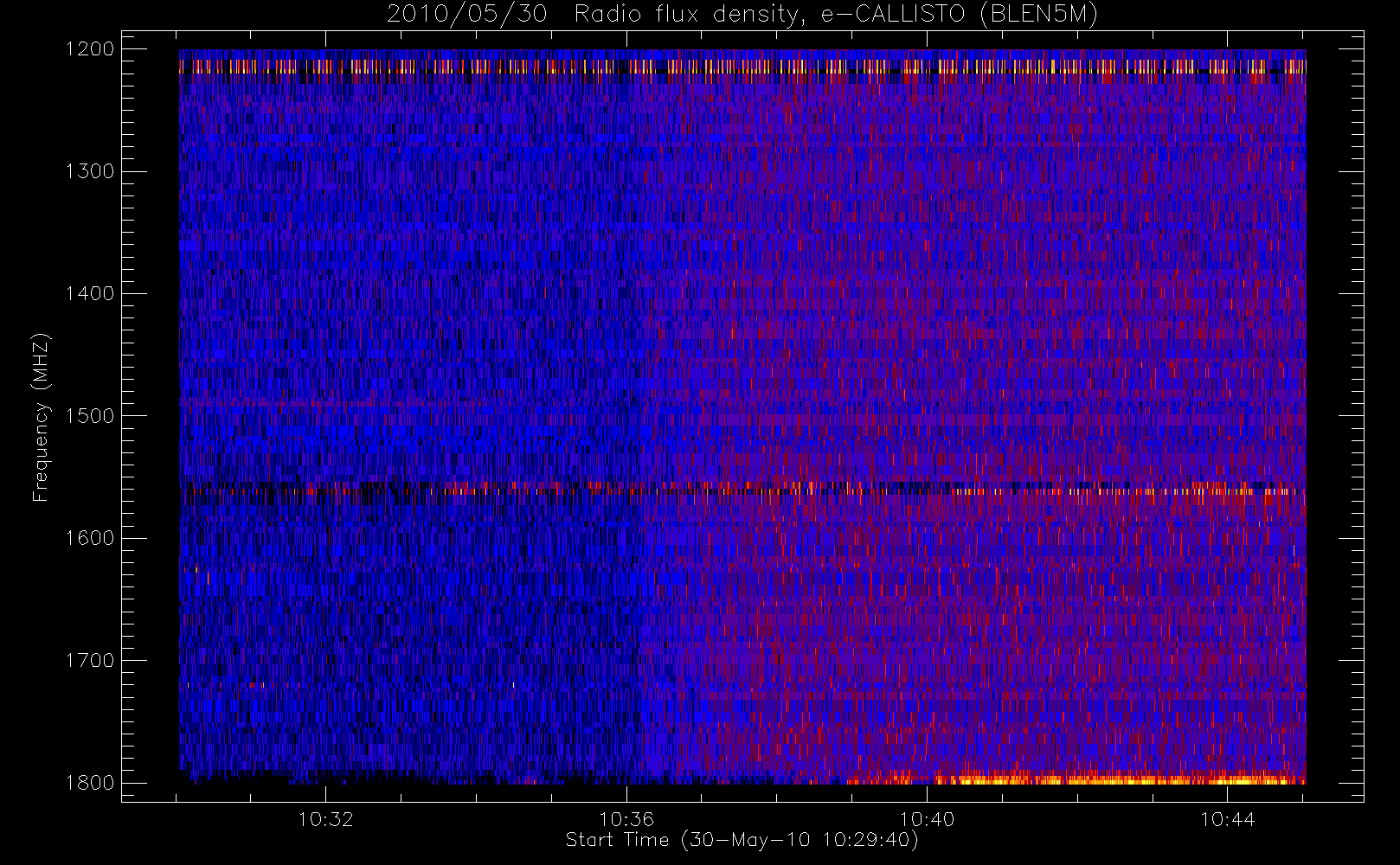The height and width of the screenshot is (865, 1400).
Task: Click the 1800 frequency tick label
Action: pyautogui.click(x=90, y=782)
